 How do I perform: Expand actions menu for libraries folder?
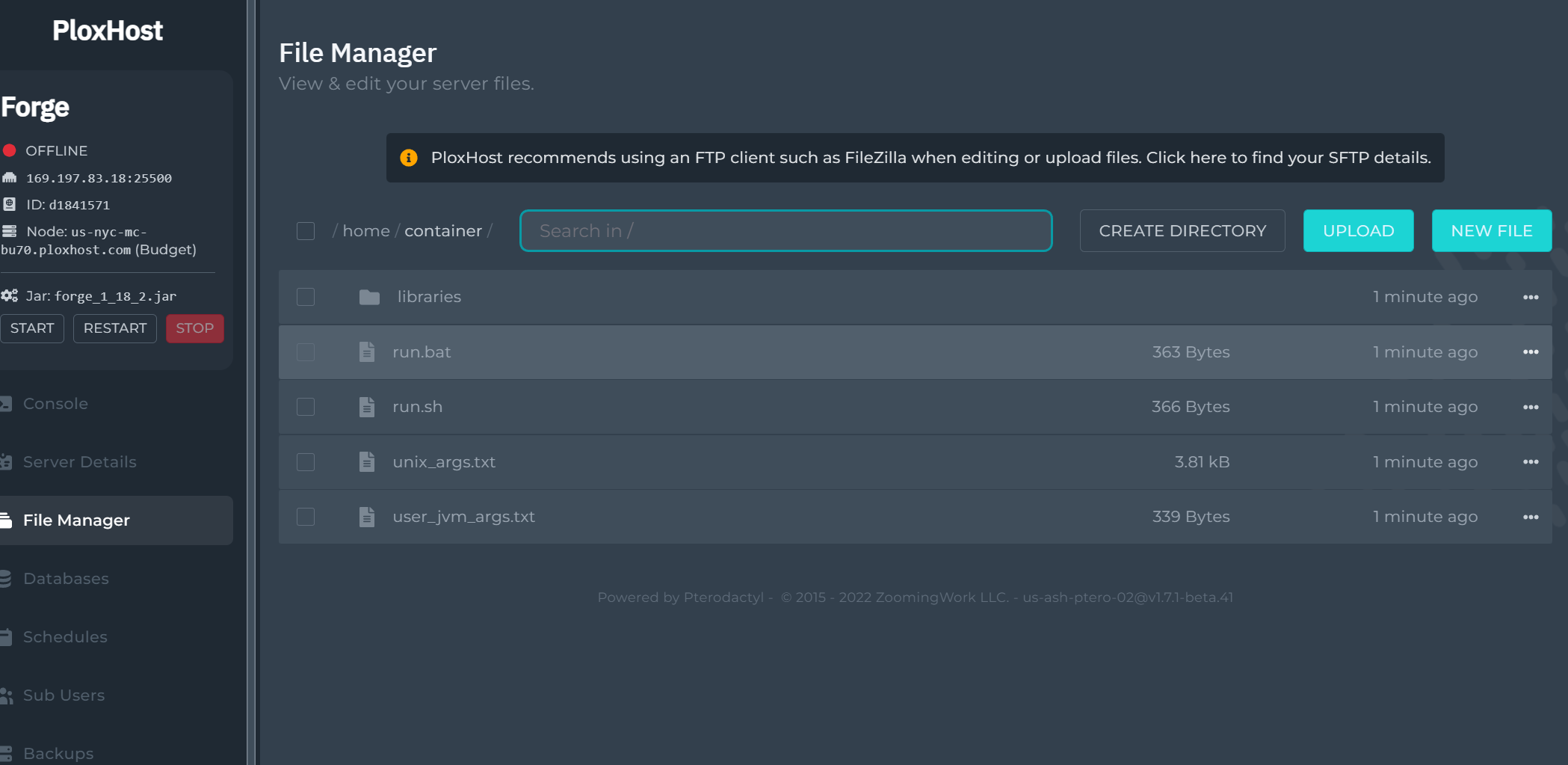click(1531, 297)
